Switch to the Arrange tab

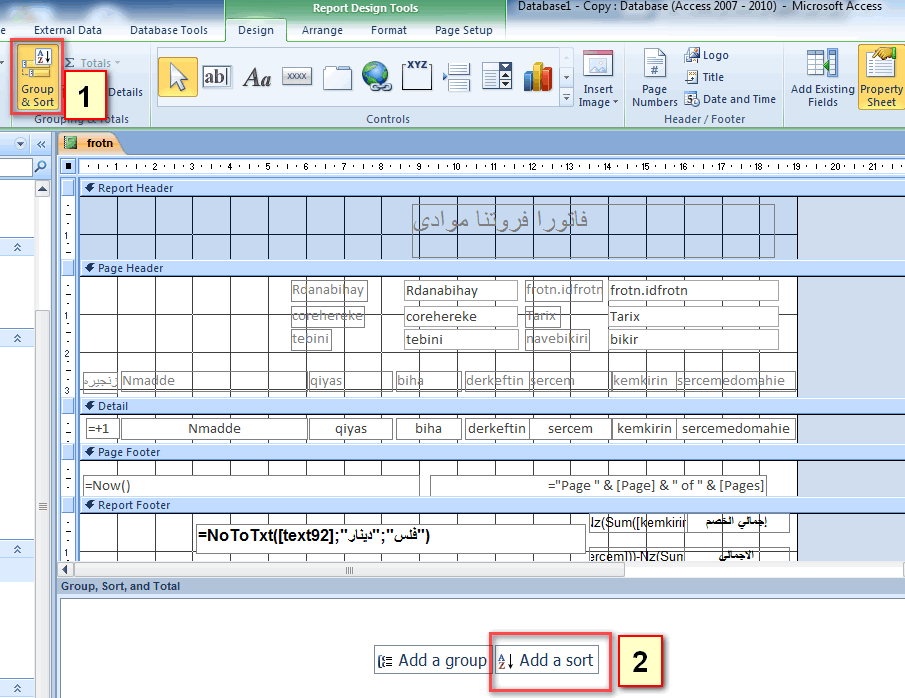[x=322, y=30]
